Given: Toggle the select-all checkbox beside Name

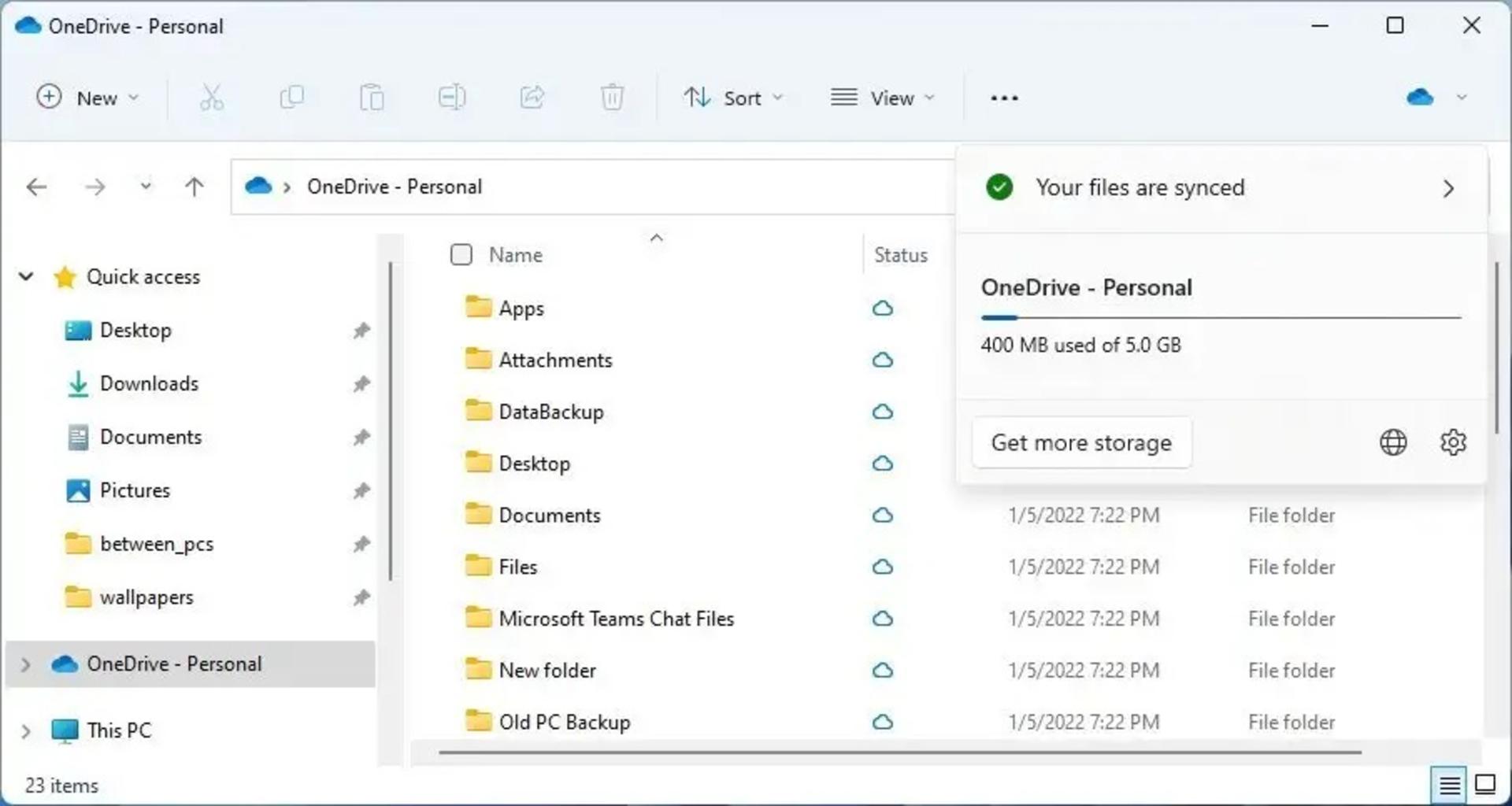Looking at the screenshot, I should [x=461, y=254].
